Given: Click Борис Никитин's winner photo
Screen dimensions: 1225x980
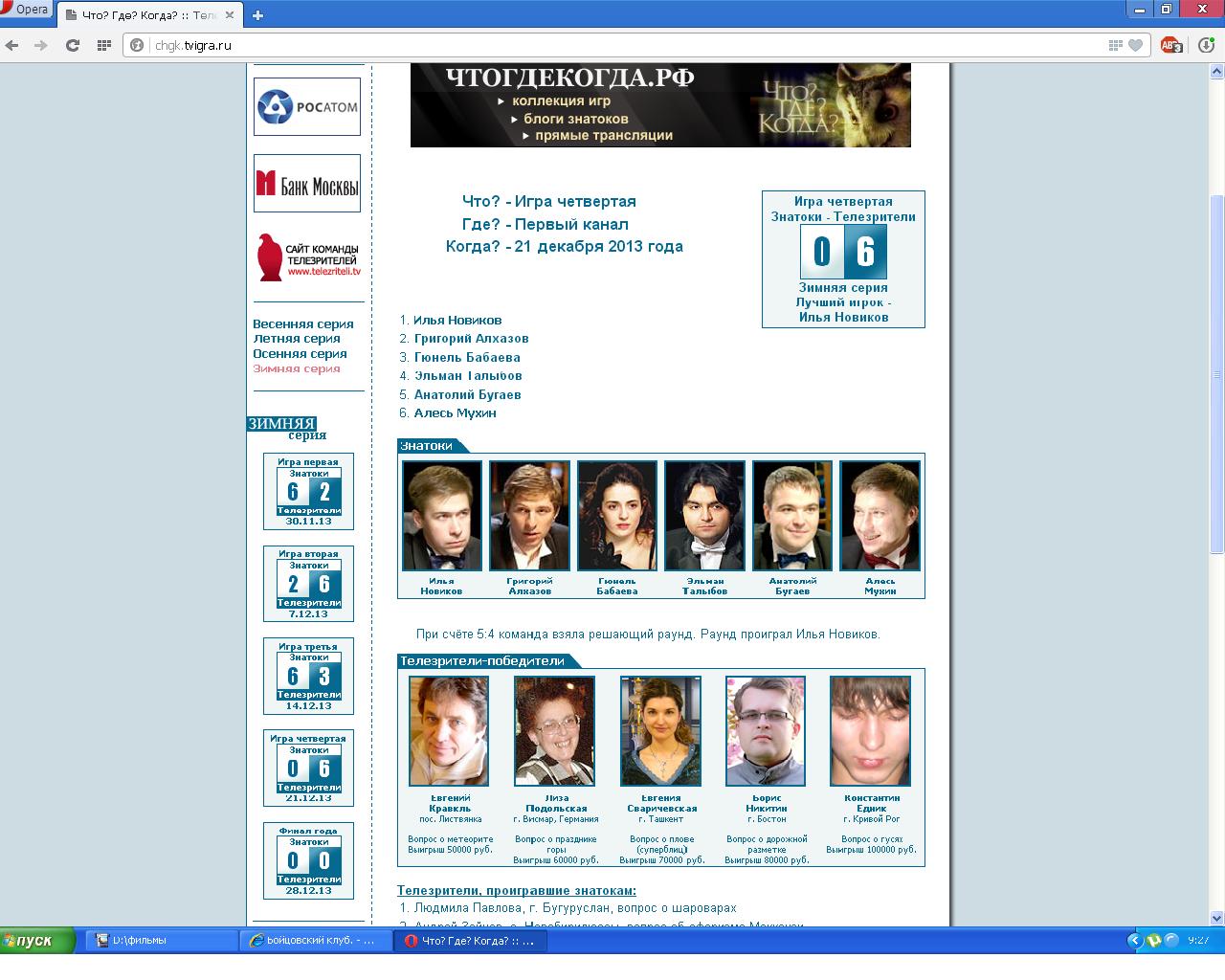Looking at the screenshot, I should coord(766,731).
